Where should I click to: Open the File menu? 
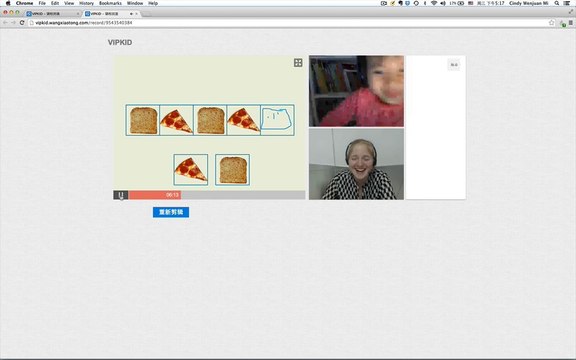coord(42,3)
